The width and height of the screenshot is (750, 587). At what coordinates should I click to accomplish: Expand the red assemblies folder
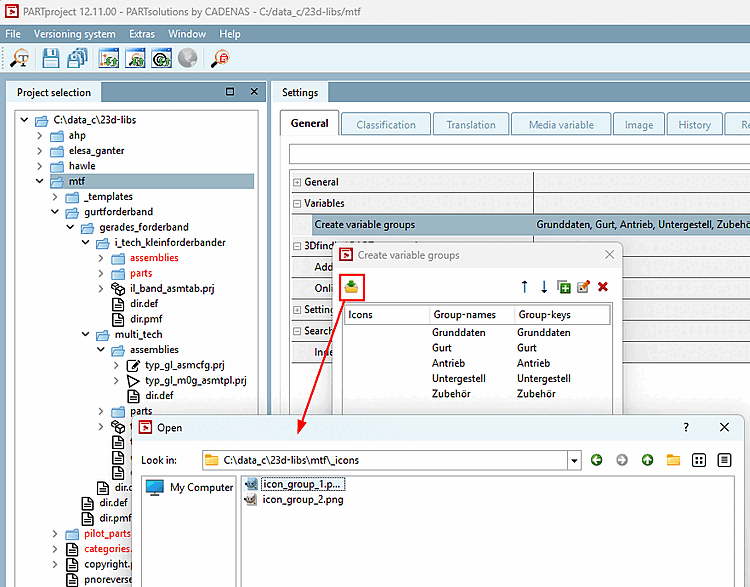point(101,258)
